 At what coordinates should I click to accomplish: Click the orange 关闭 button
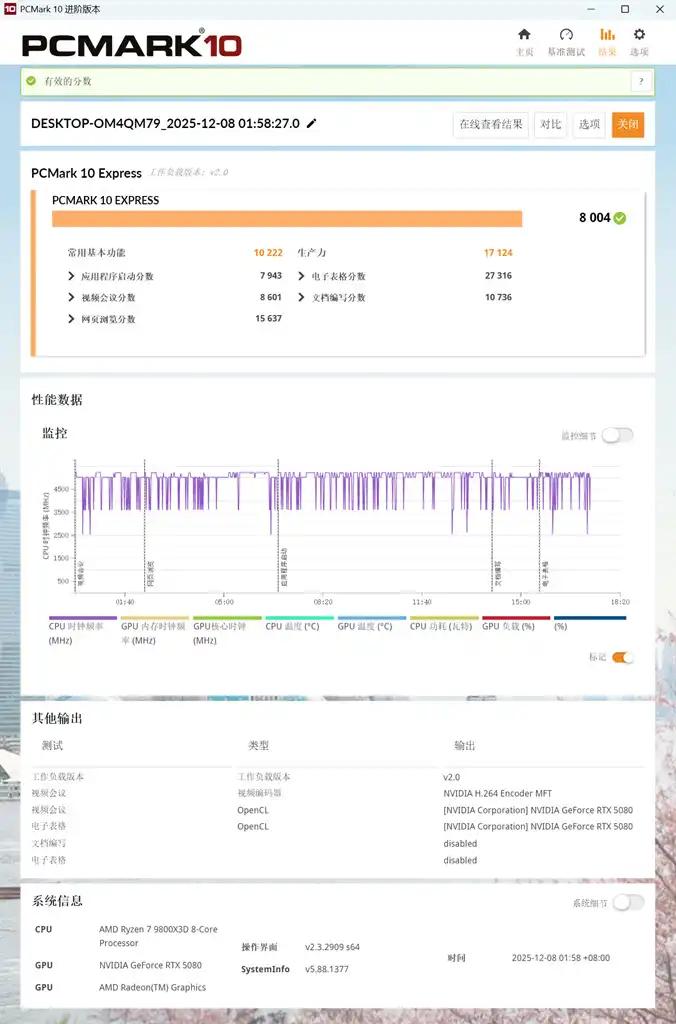pyautogui.click(x=628, y=124)
